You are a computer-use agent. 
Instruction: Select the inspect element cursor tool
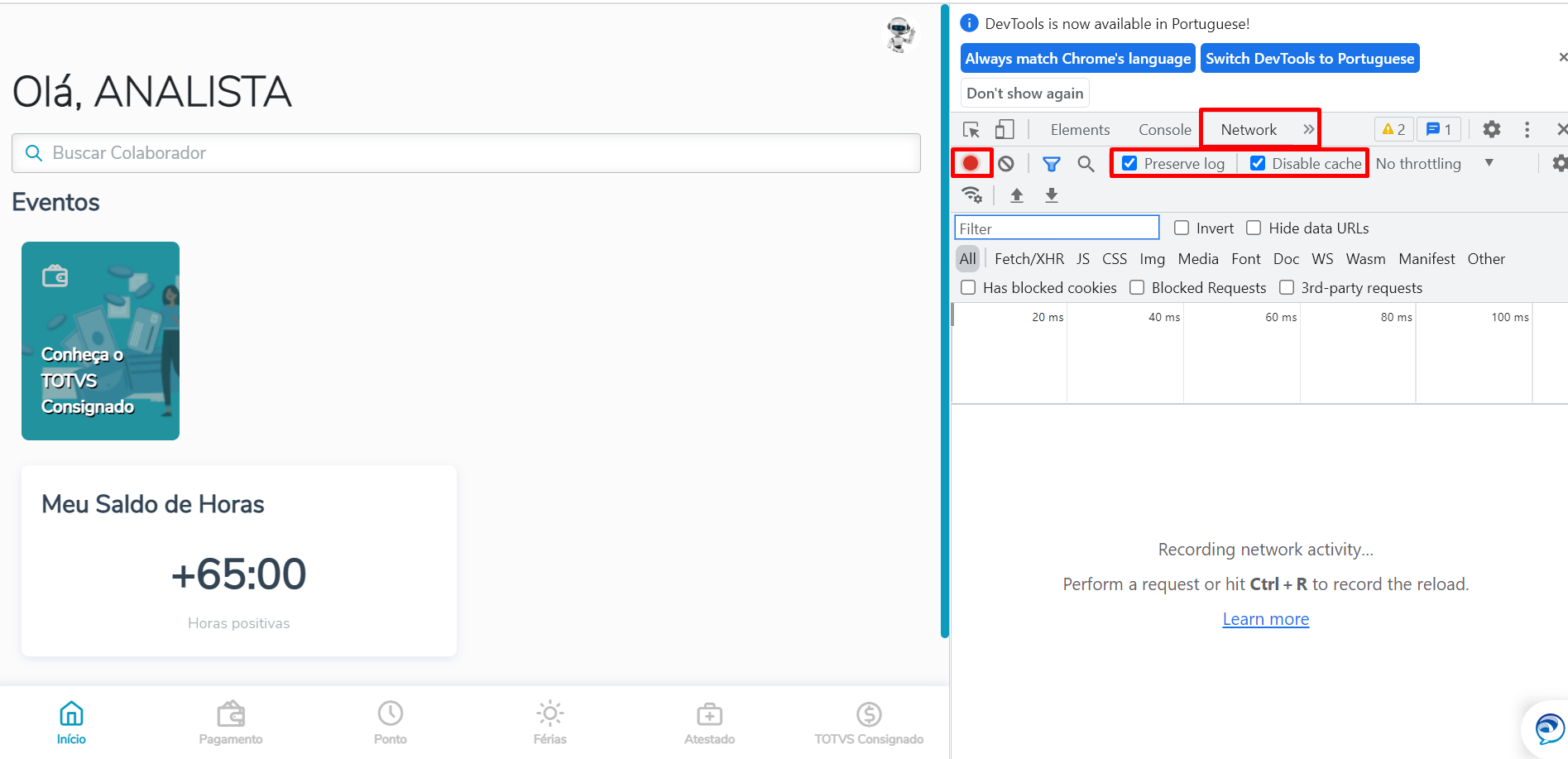click(x=971, y=130)
